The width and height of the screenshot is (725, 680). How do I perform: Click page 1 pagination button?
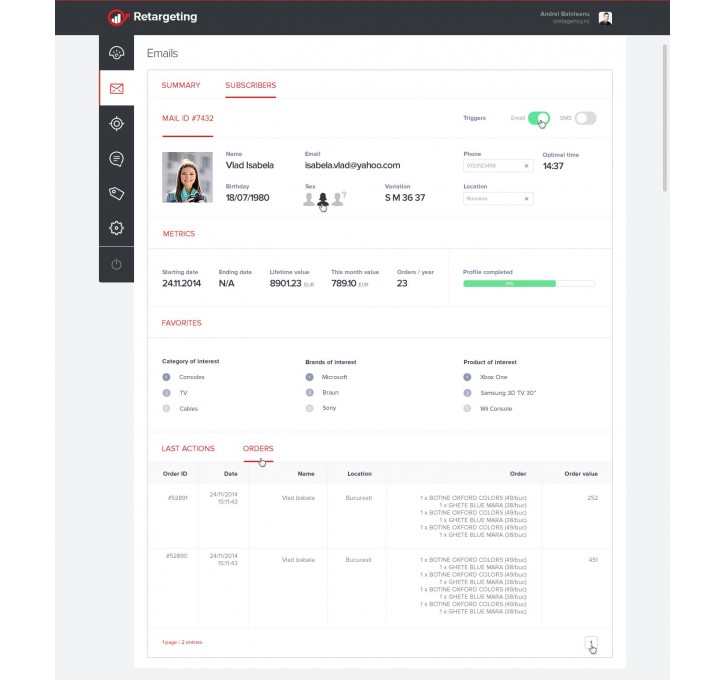(591, 643)
